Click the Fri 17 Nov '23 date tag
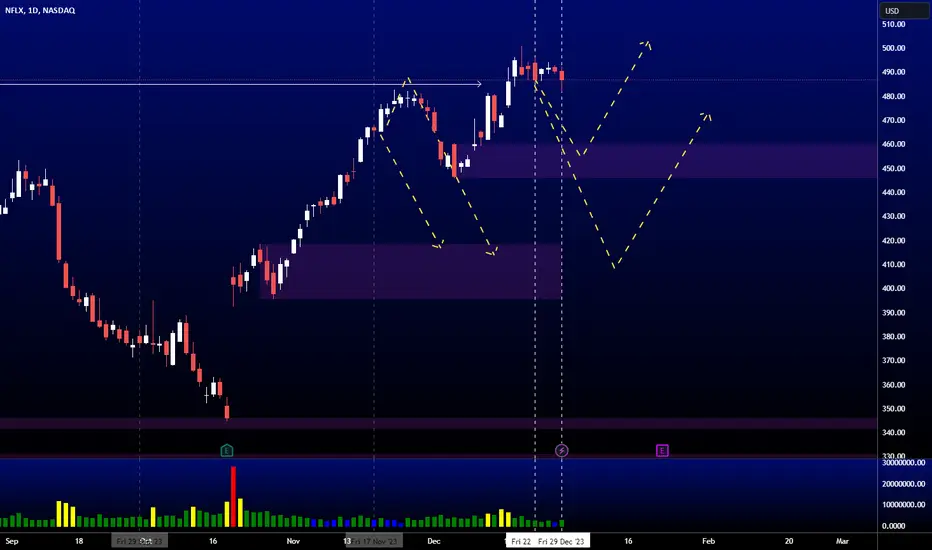 pyautogui.click(x=374, y=541)
